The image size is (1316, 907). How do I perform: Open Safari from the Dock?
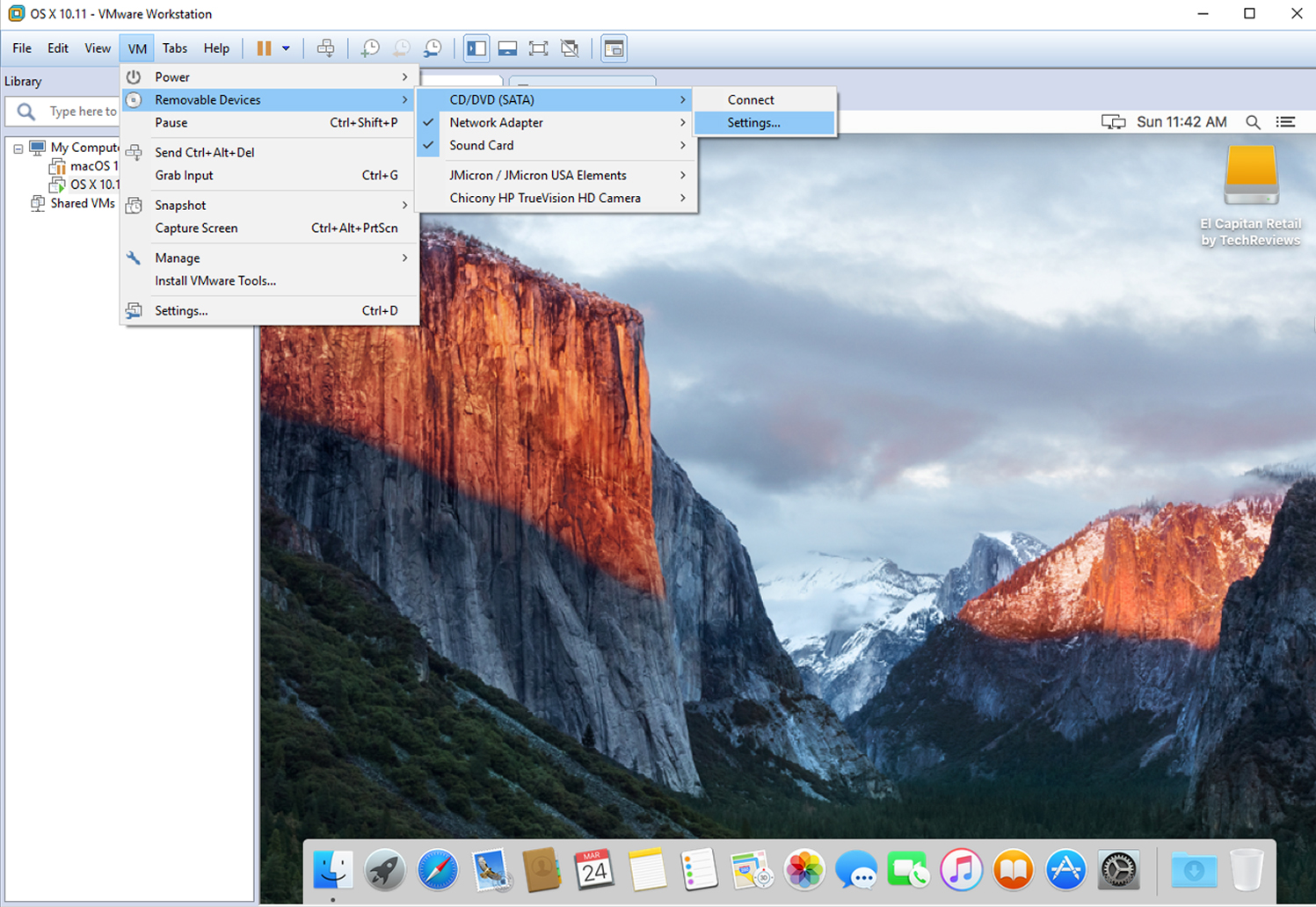(437, 870)
